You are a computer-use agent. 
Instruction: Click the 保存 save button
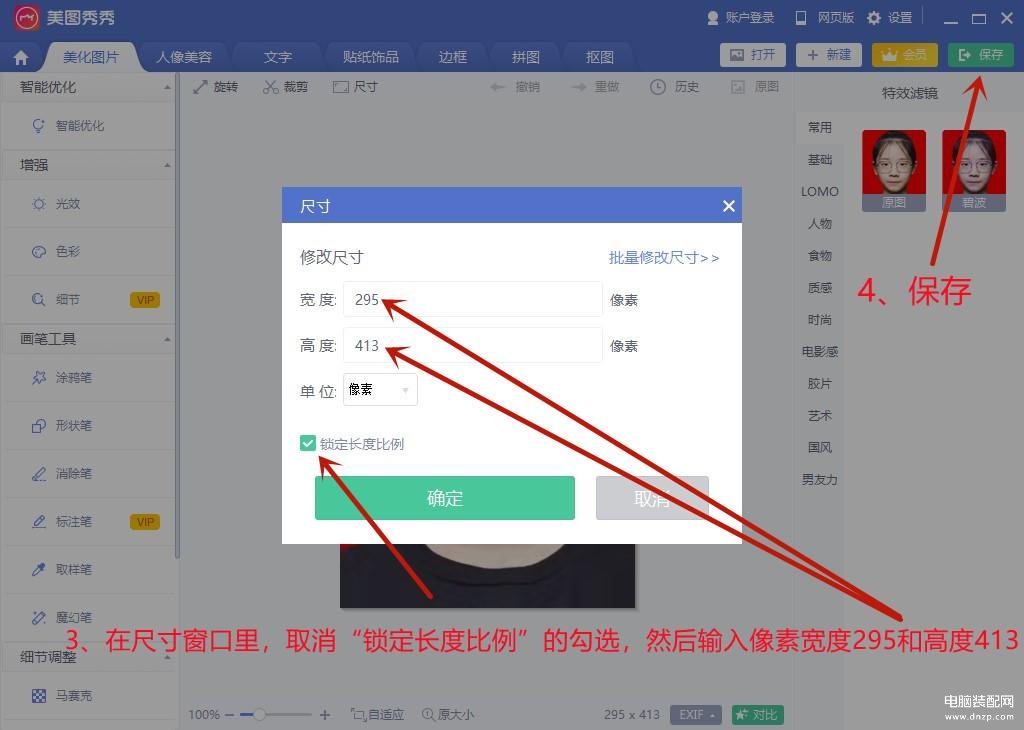coord(980,55)
